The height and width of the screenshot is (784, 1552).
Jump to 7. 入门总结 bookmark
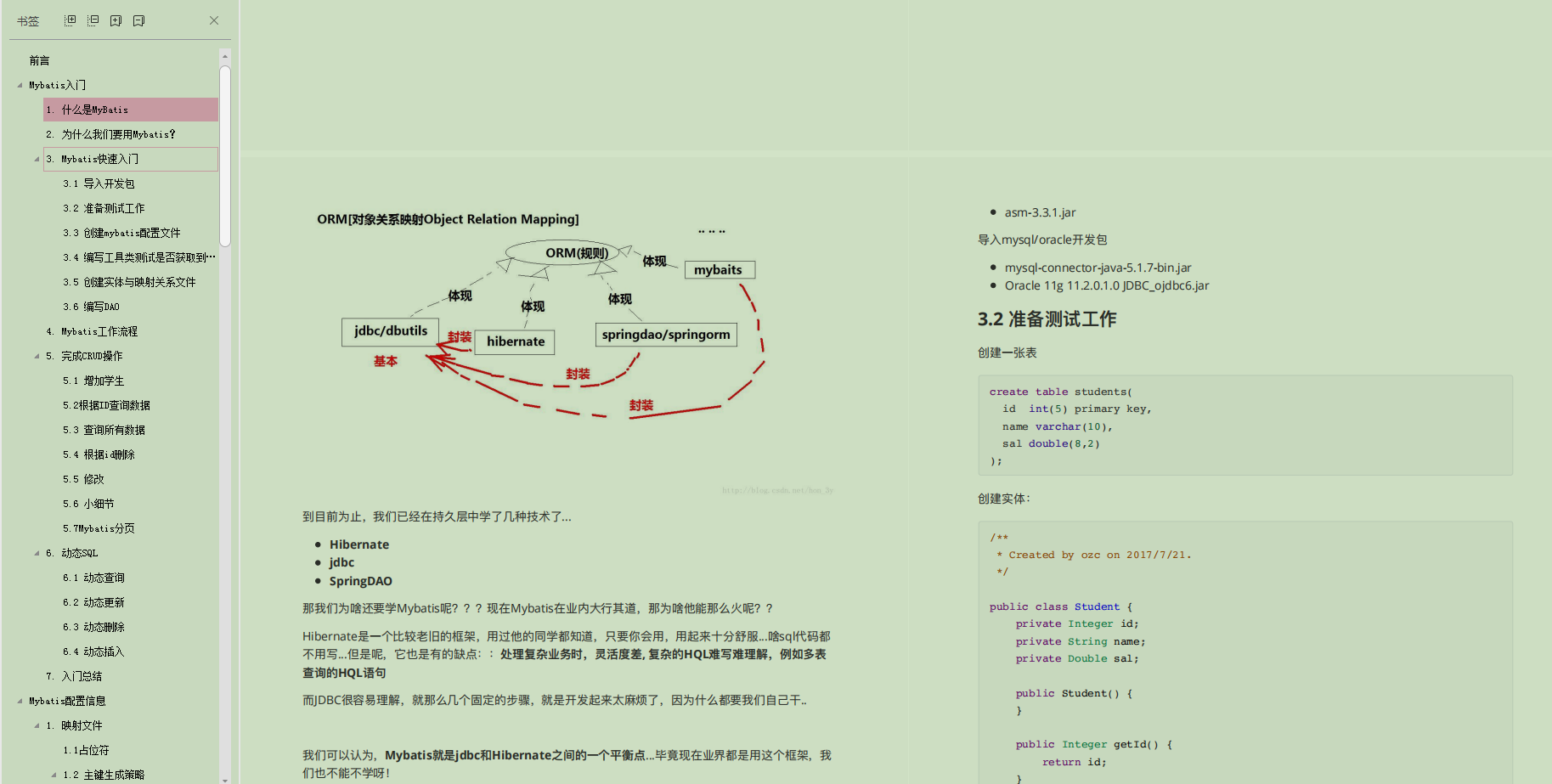point(74,676)
